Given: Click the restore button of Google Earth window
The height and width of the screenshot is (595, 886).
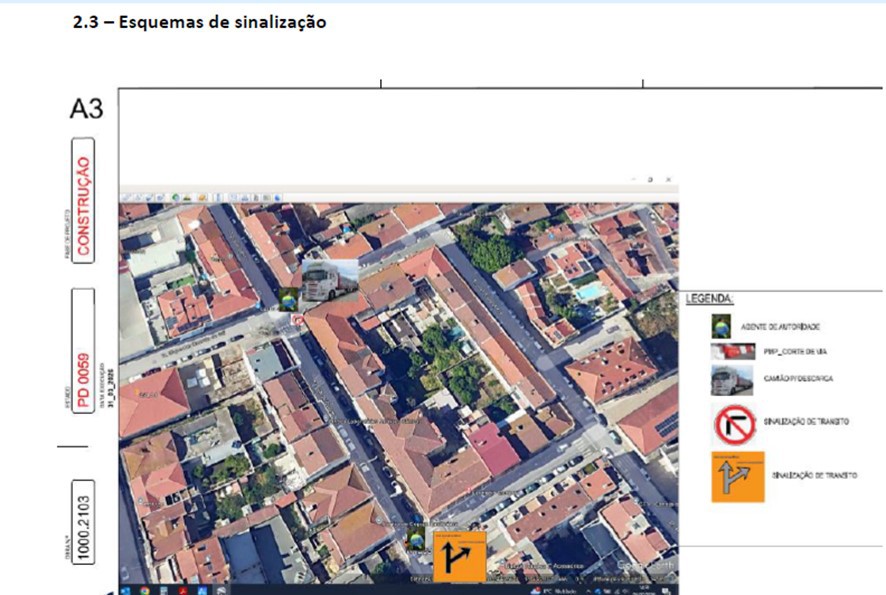Looking at the screenshot, I should click(x=650, y=180).
